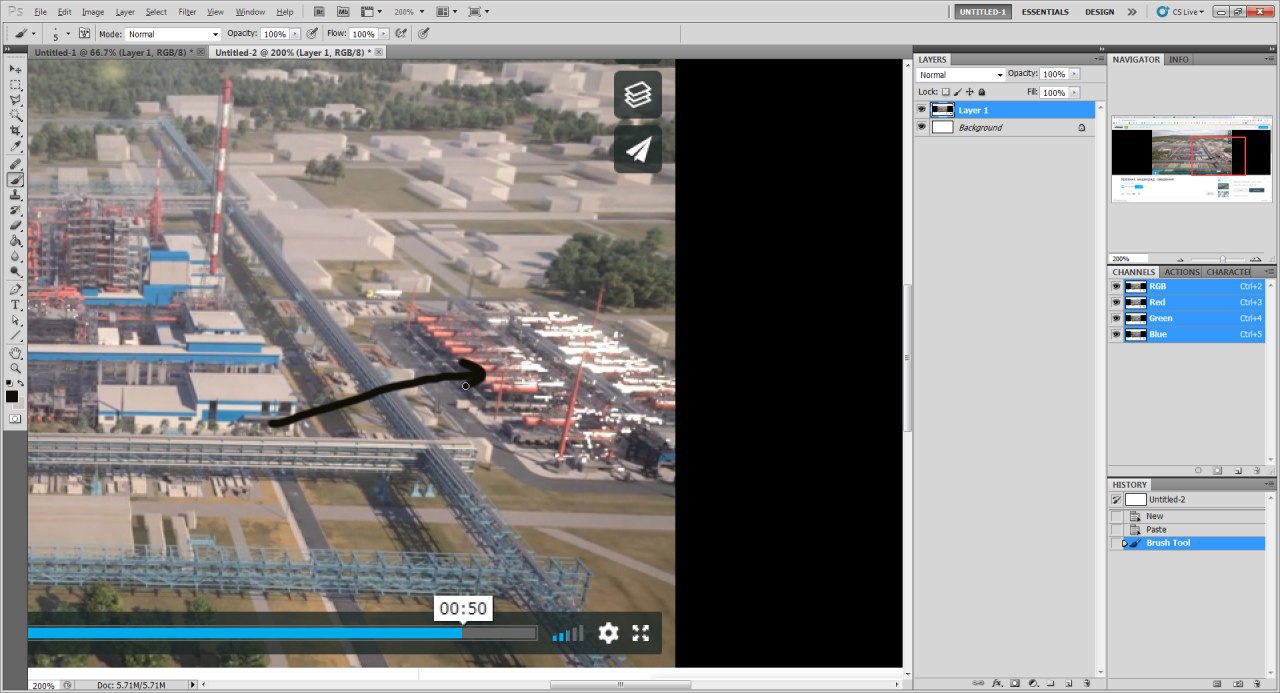Select the Design workspace
Screen dimensions: 1280x693
1099,12
